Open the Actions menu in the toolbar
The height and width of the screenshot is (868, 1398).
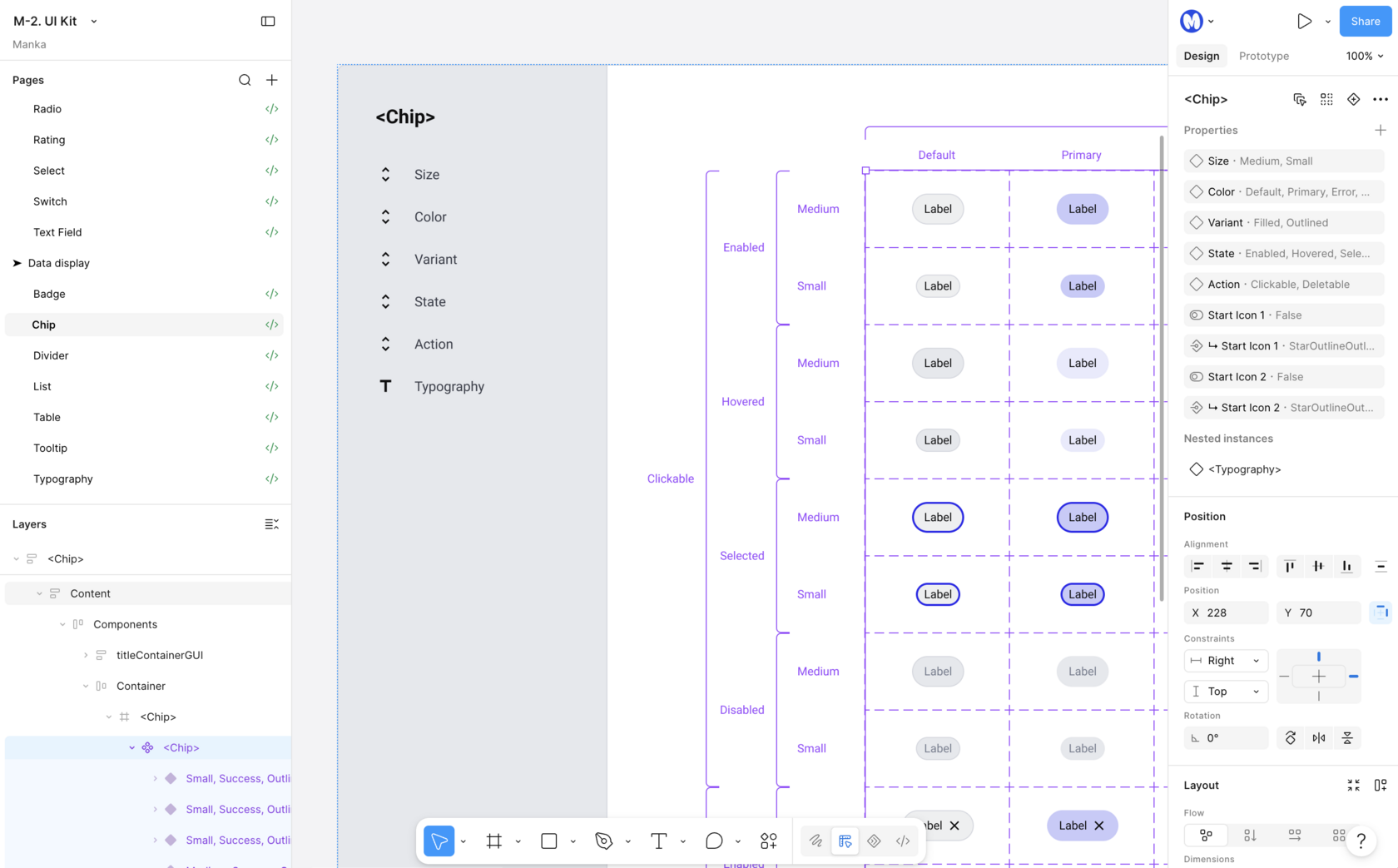tap(769, 841)
